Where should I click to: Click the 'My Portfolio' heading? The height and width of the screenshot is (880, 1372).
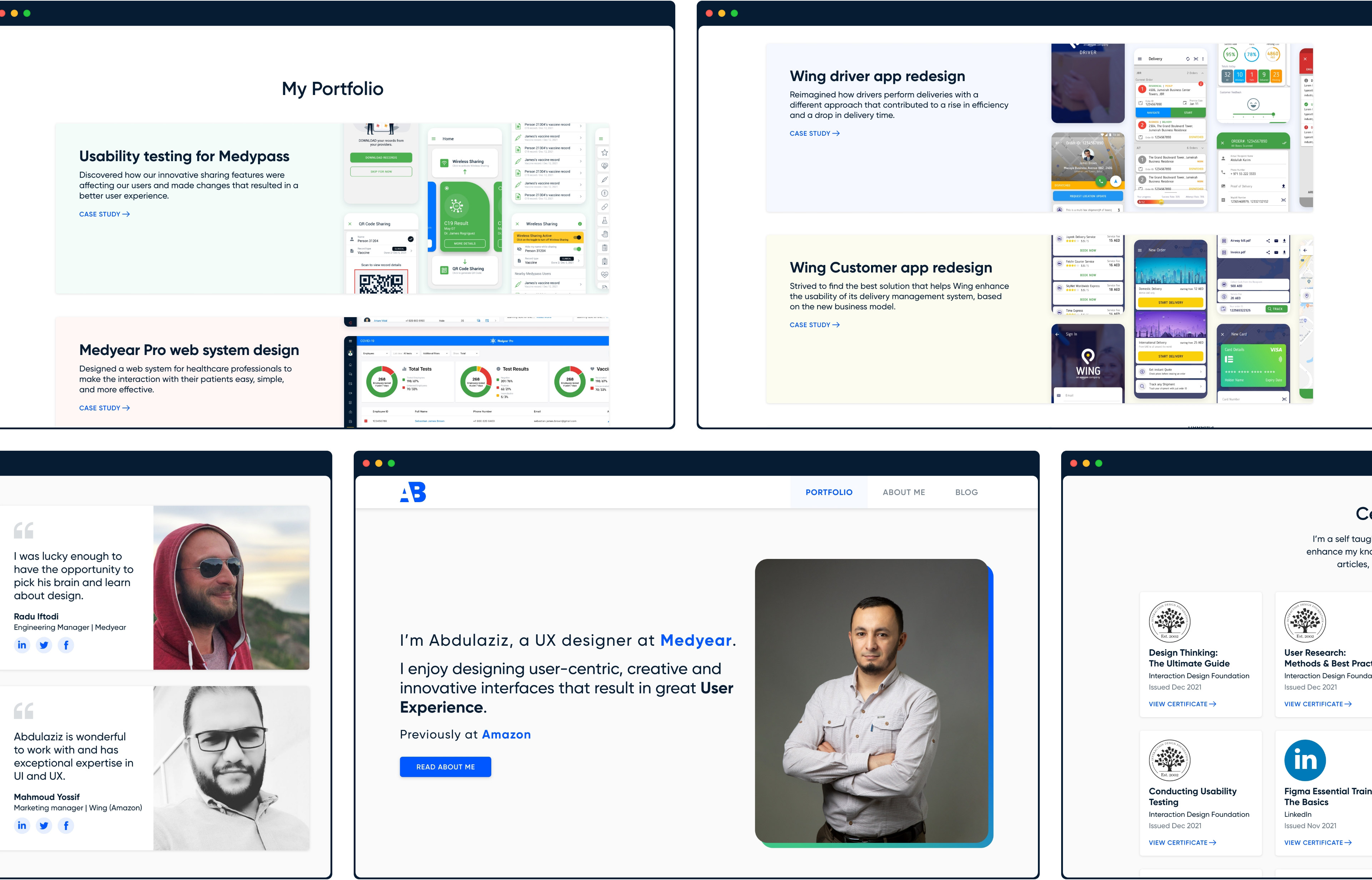pyautogui.click(x=333, y=89)
